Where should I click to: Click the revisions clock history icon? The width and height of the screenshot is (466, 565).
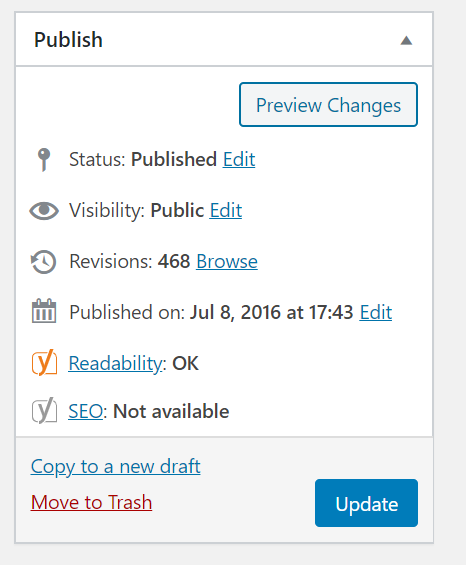[44, 262]
